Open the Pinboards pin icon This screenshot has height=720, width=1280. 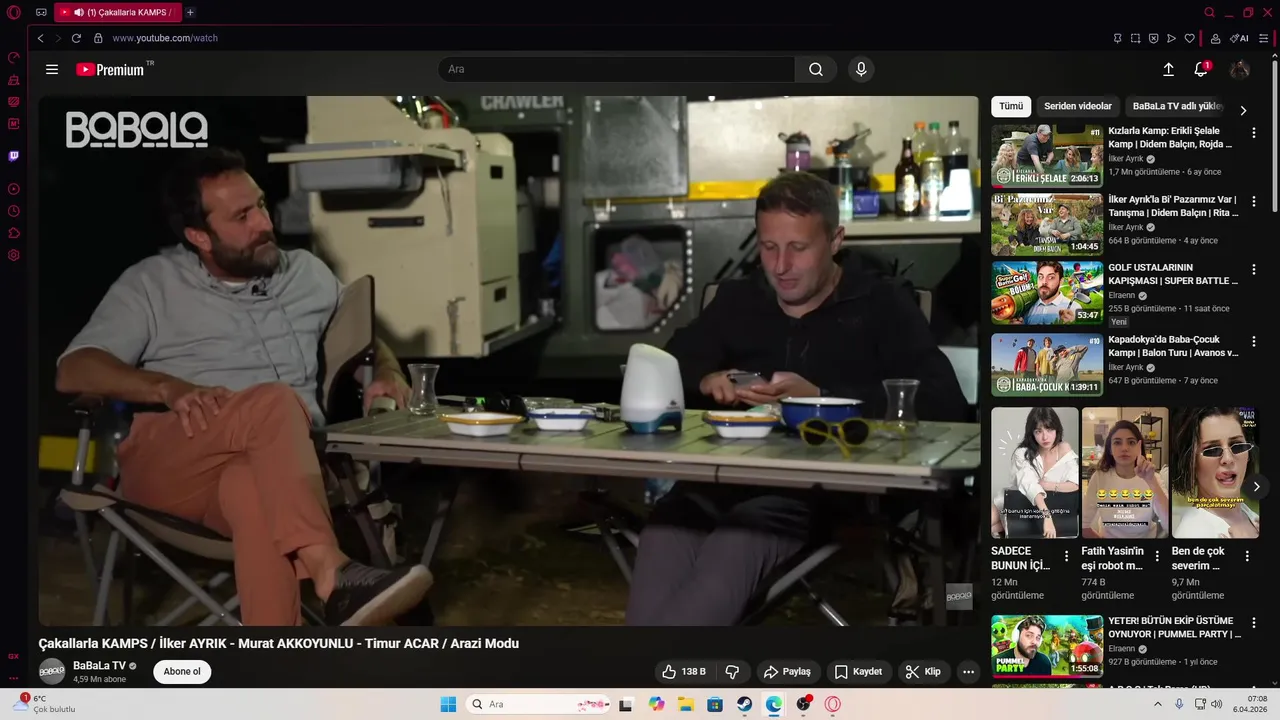tap(1117, 38)
